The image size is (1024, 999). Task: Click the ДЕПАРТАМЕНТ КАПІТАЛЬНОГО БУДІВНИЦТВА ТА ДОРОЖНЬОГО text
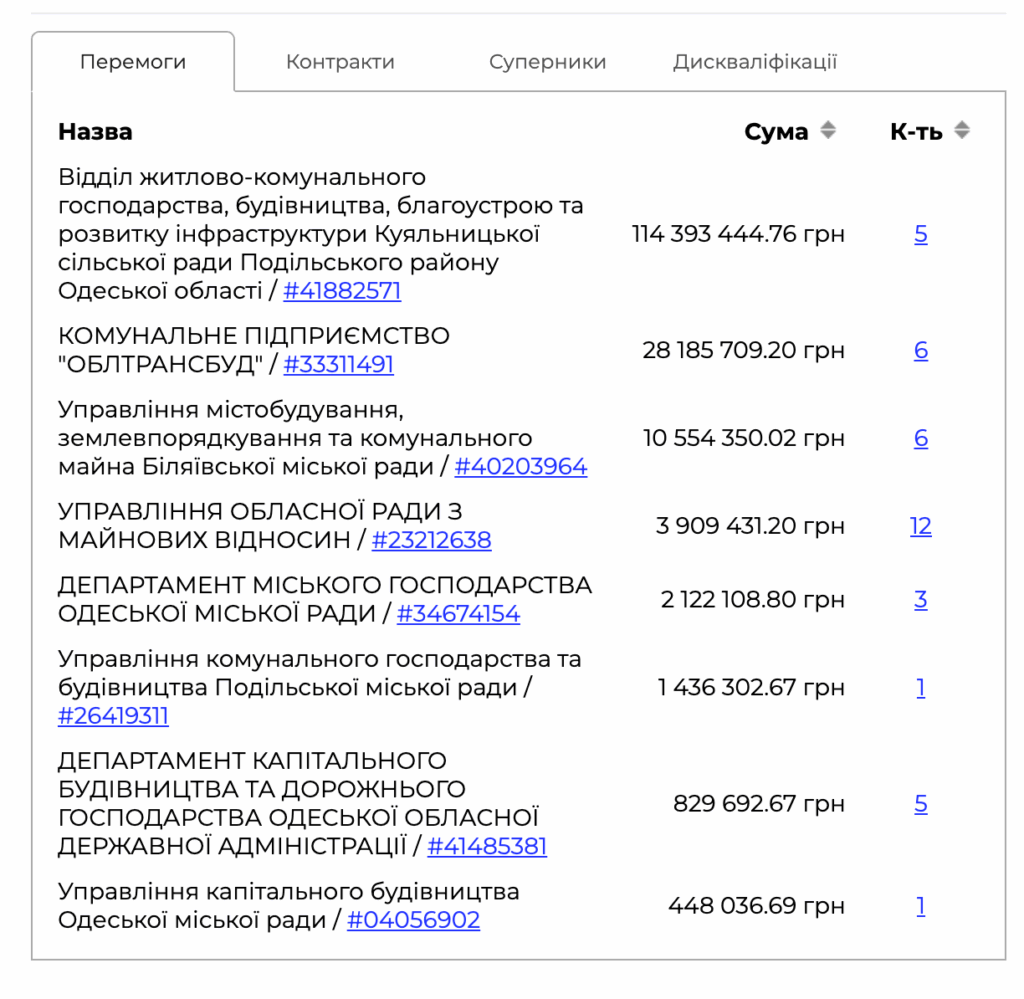pos(298,804)
